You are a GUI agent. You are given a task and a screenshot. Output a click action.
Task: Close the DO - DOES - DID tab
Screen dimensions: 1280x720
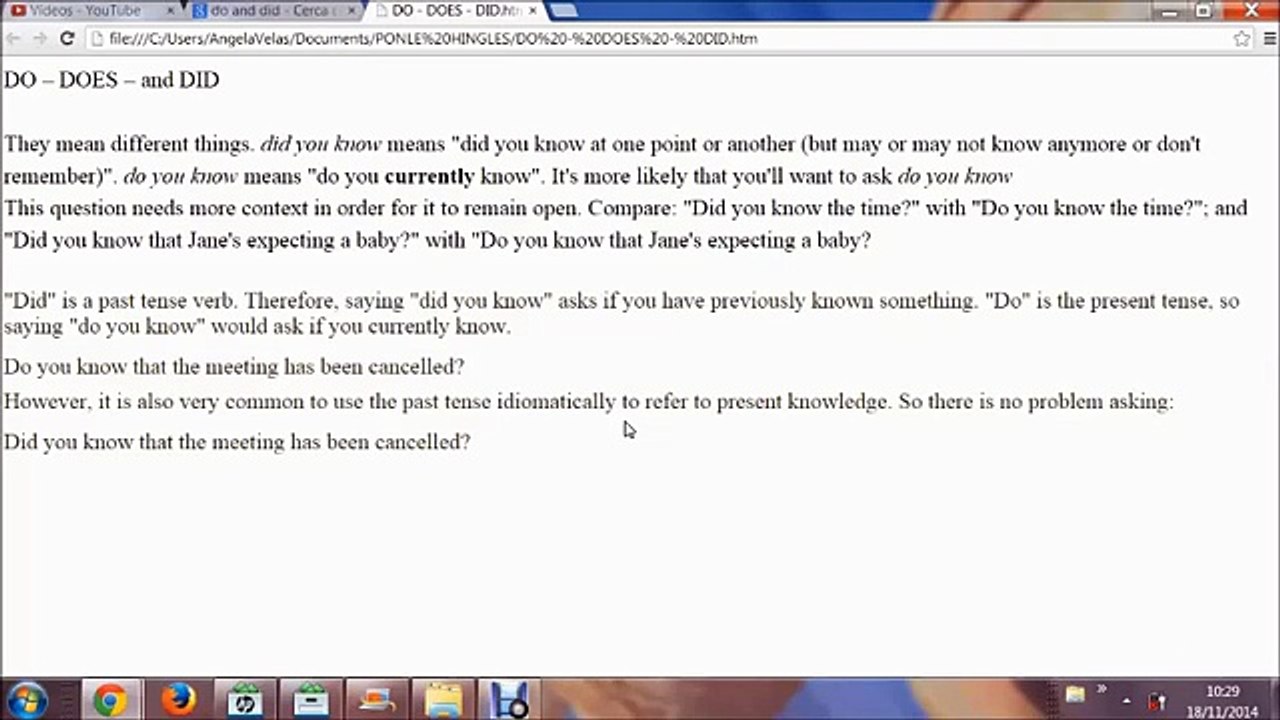[x=531, y=11]
